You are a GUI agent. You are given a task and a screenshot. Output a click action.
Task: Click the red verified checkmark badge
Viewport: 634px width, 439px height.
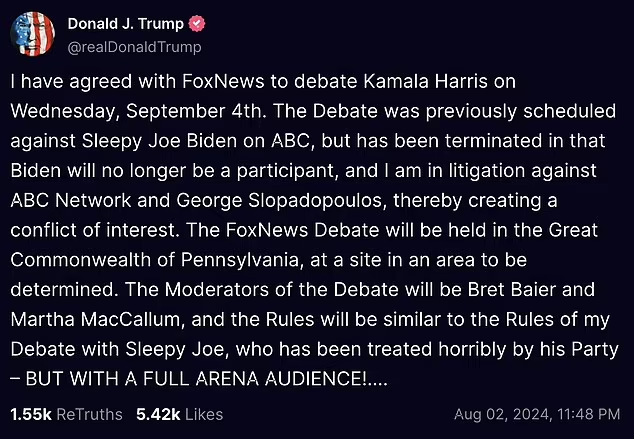click(x=197, y=24)
